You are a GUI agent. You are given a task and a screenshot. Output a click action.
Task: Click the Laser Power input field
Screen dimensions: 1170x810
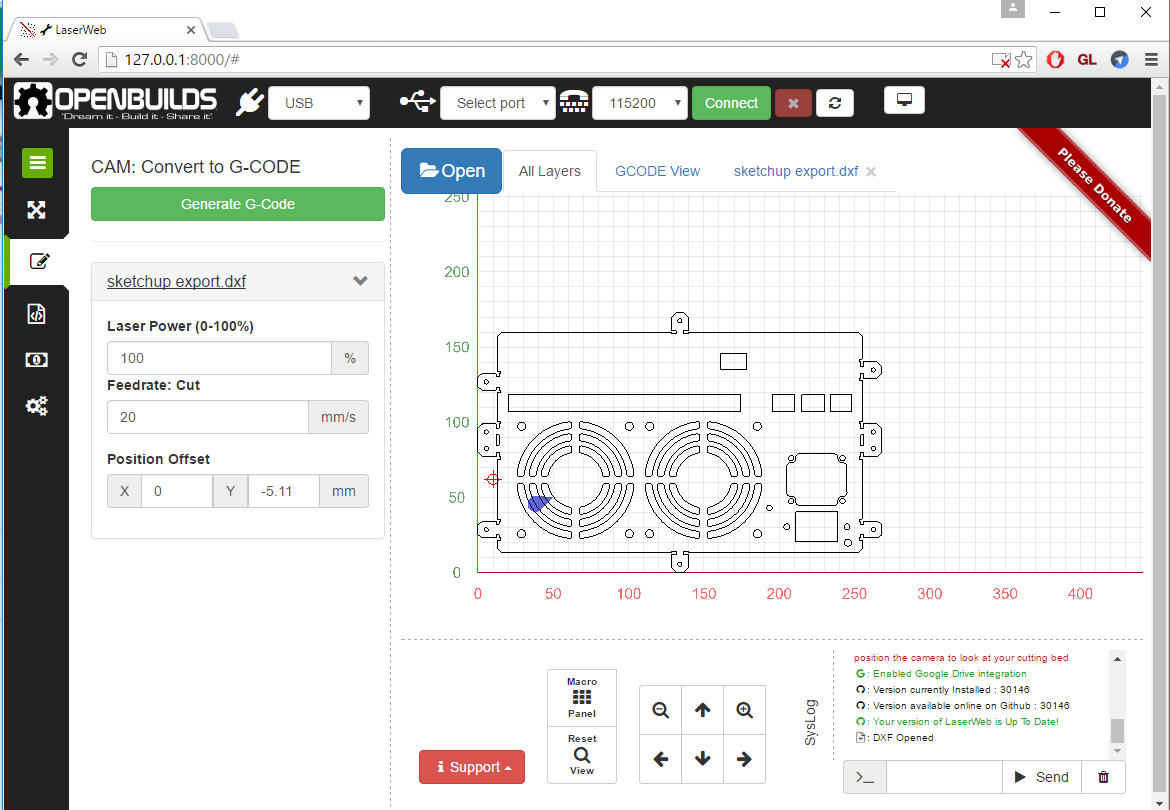point(219,358)
